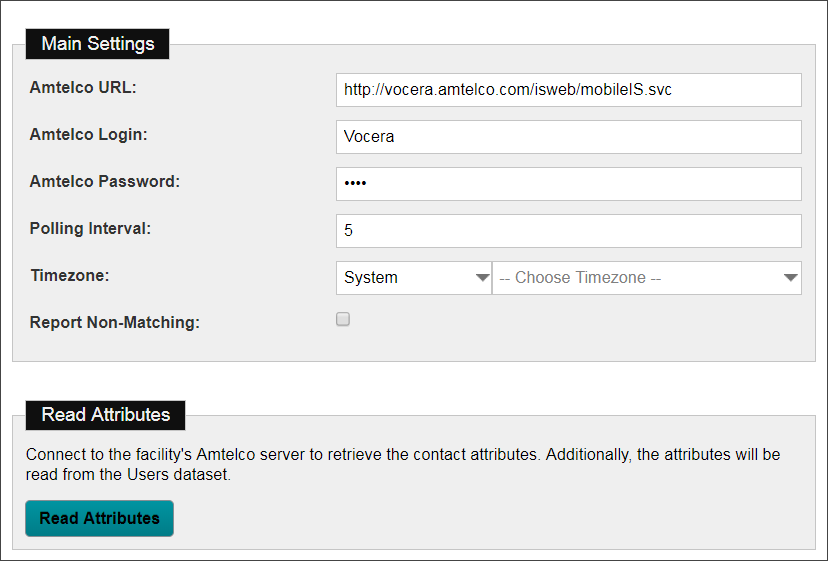Image resolution: width=828 pixels, height=561 pixels.
Task: Click the 'Timezone:' label
Action: pos(68,276)
